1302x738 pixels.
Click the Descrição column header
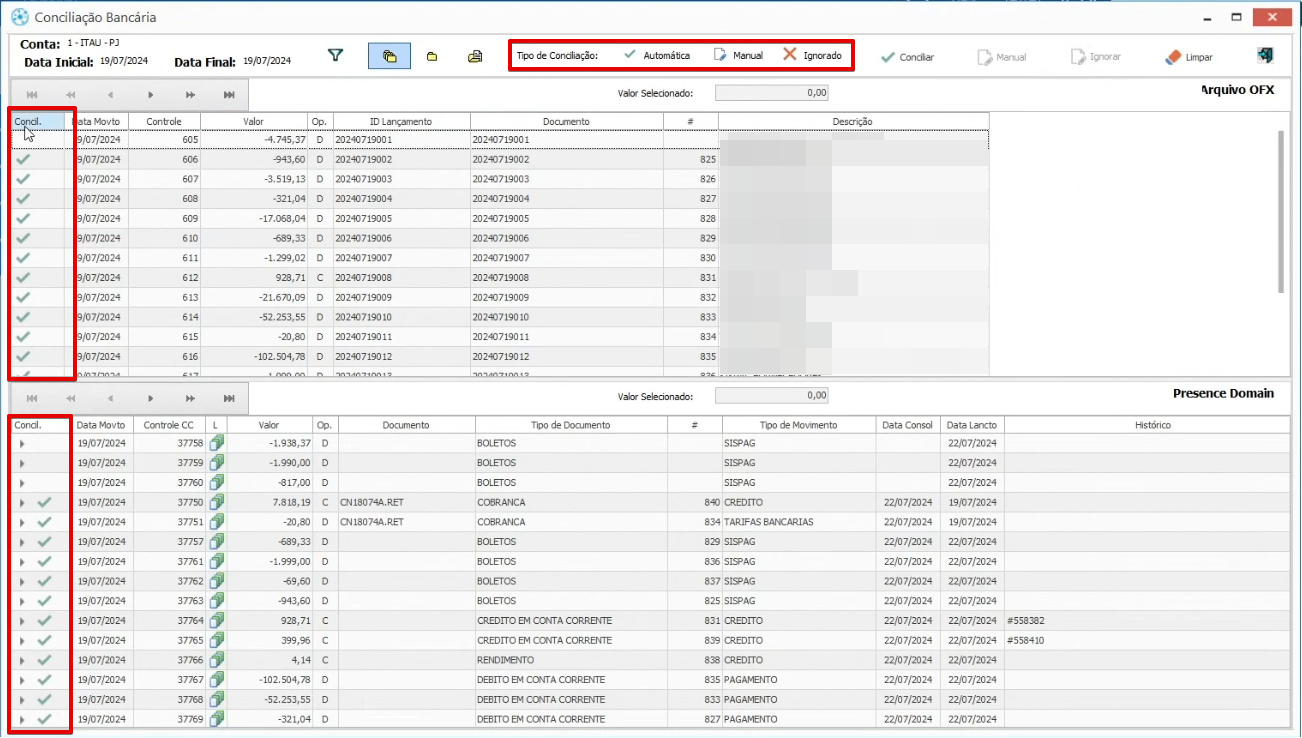point(853,121)
